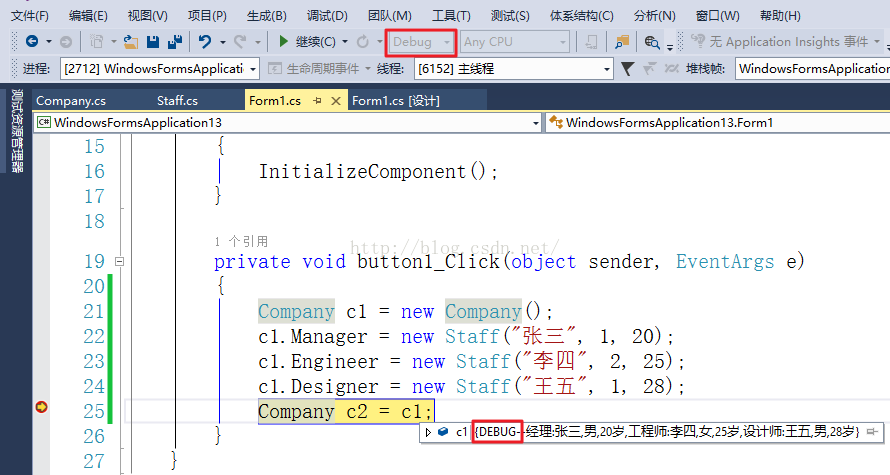Screen dimensions: 890x475
Task: Open the WindowsFormsApplication13 project navigation dropdown
Action: coord(287,123)
